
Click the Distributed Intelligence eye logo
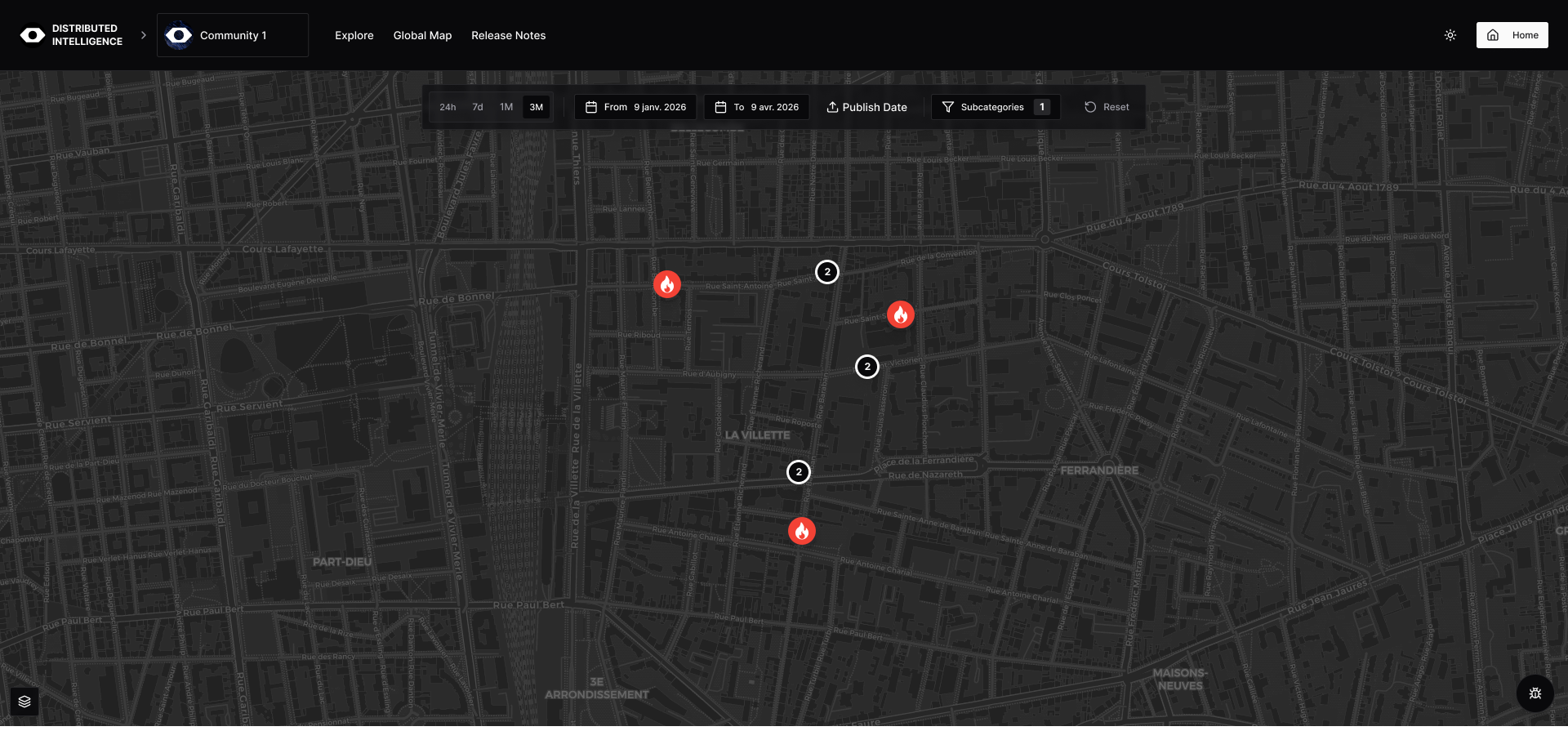33,35
